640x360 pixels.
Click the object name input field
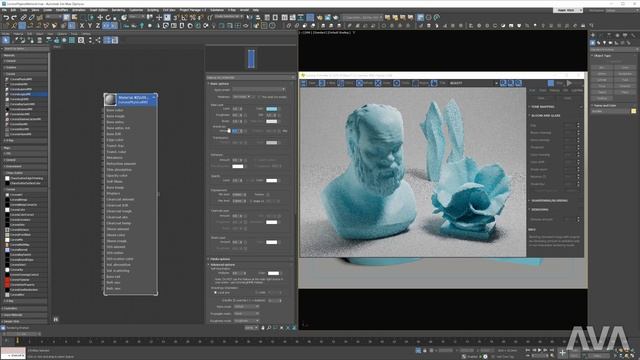pos(610,111)
